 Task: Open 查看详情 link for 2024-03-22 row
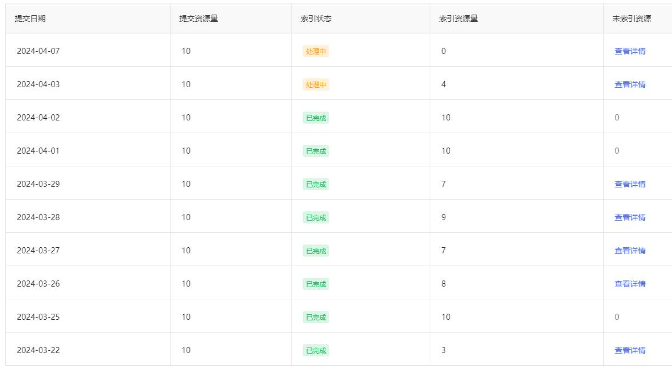point(630,350)
